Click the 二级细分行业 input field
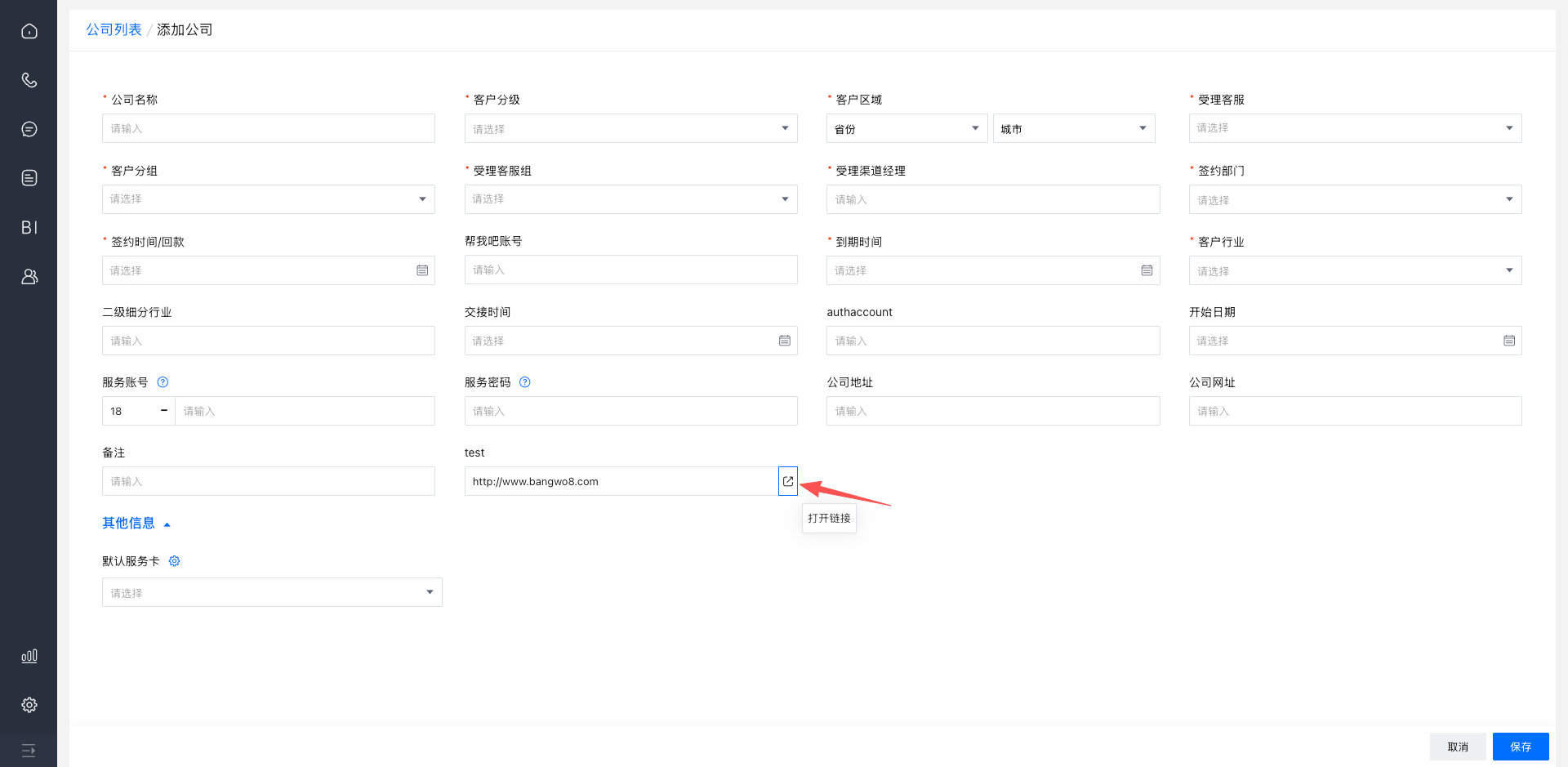The image size is (1568, 767). point(269,341)
